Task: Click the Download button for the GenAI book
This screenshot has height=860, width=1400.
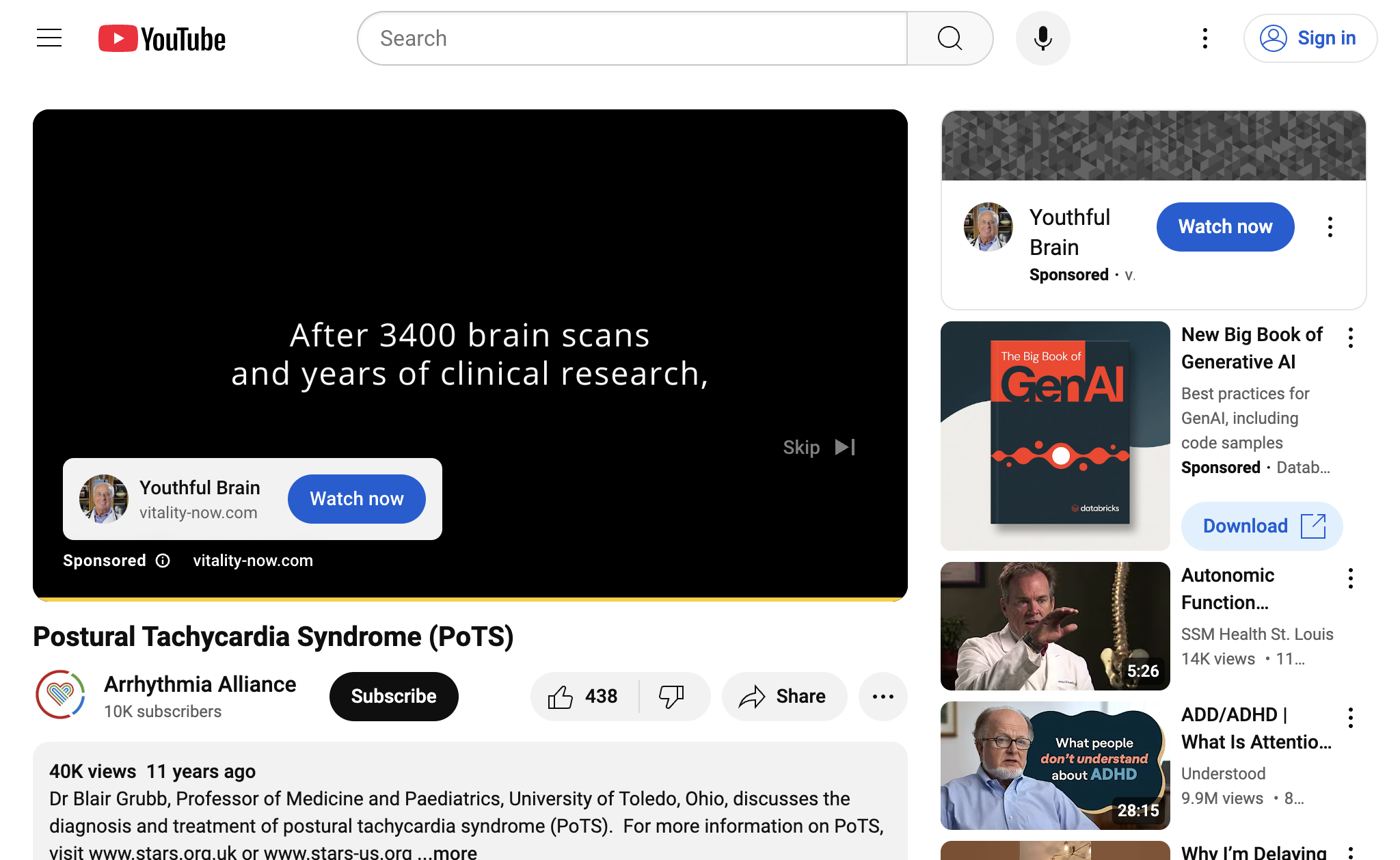Action: coord(1262,526)
